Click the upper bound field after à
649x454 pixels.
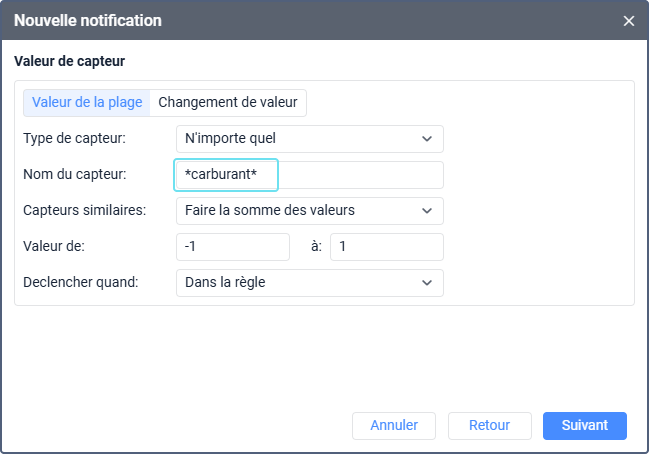click(x=386, y=247)
